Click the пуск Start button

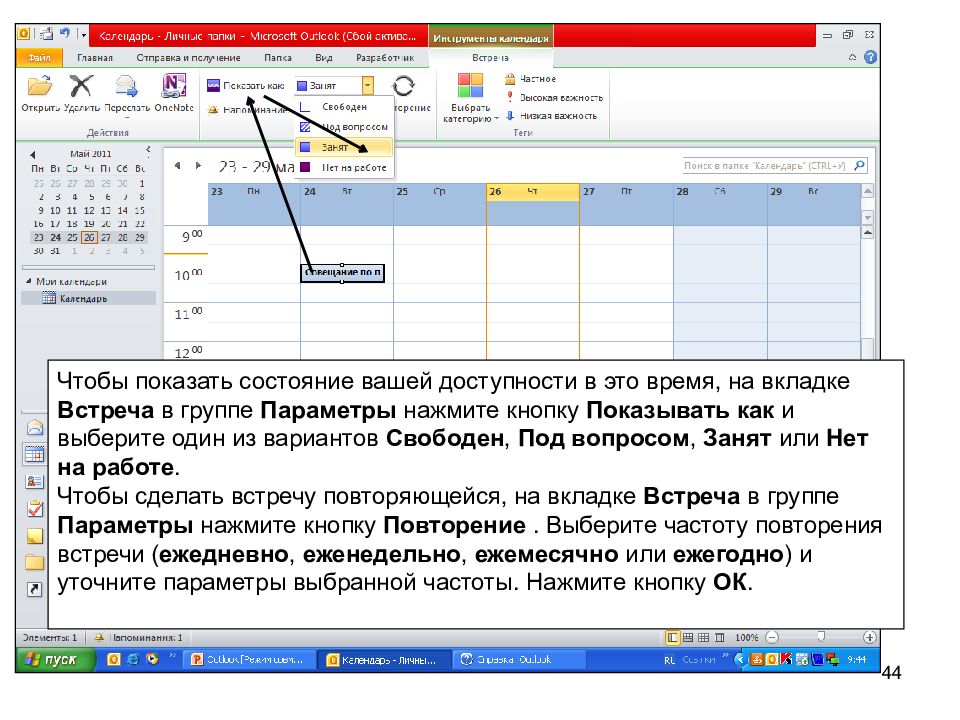coord(56,659)
